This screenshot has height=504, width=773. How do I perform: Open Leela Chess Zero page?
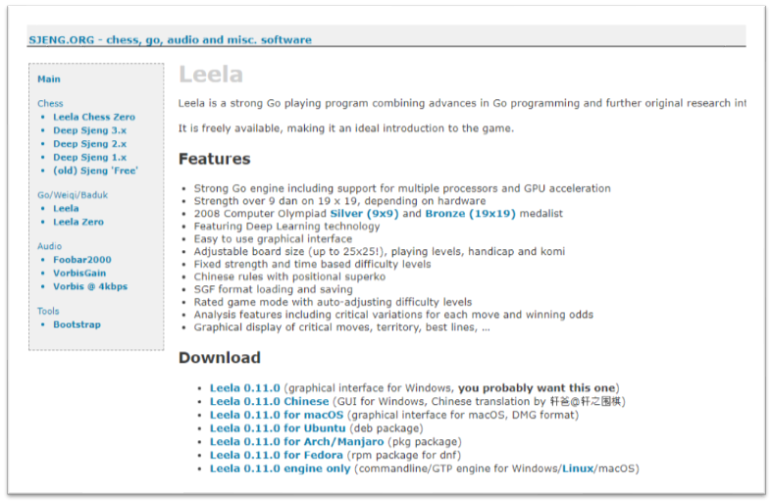click(x=94, y=117)
